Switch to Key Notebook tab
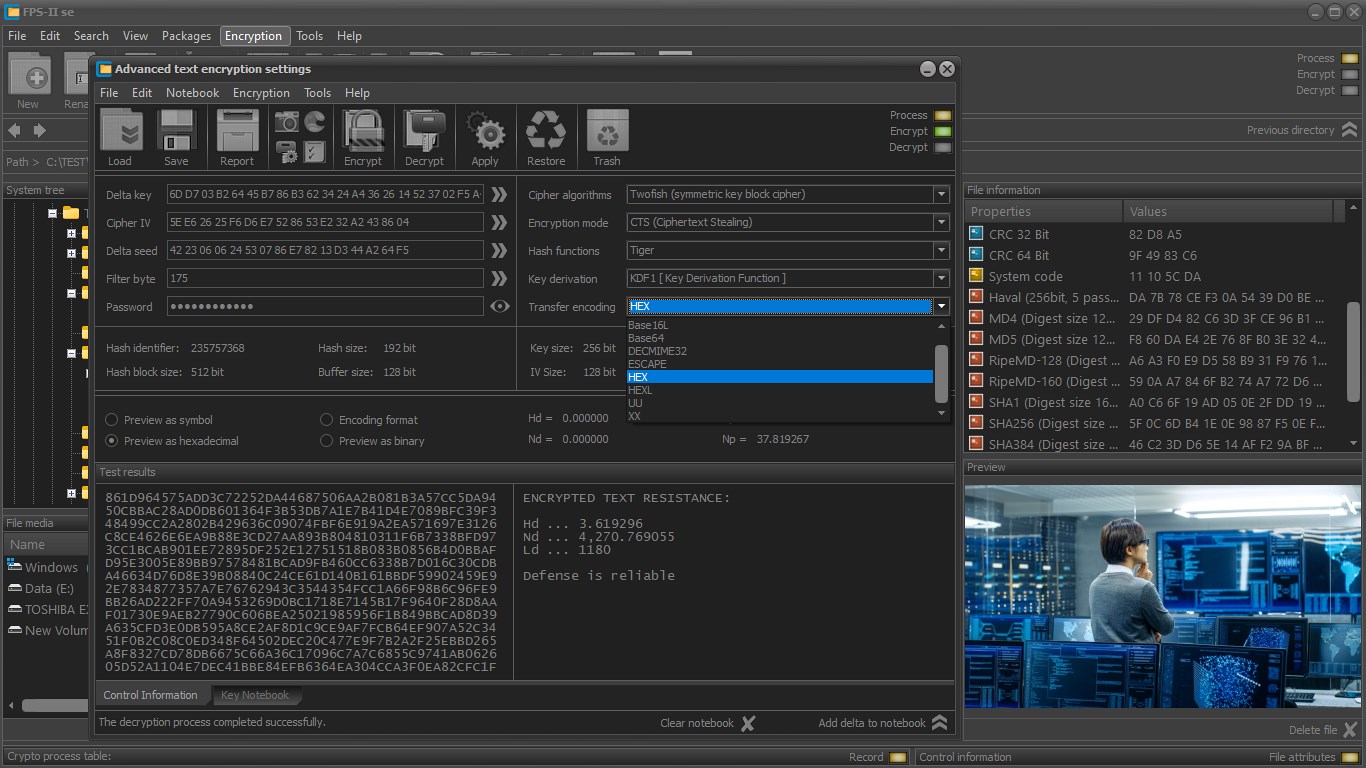 254,695
